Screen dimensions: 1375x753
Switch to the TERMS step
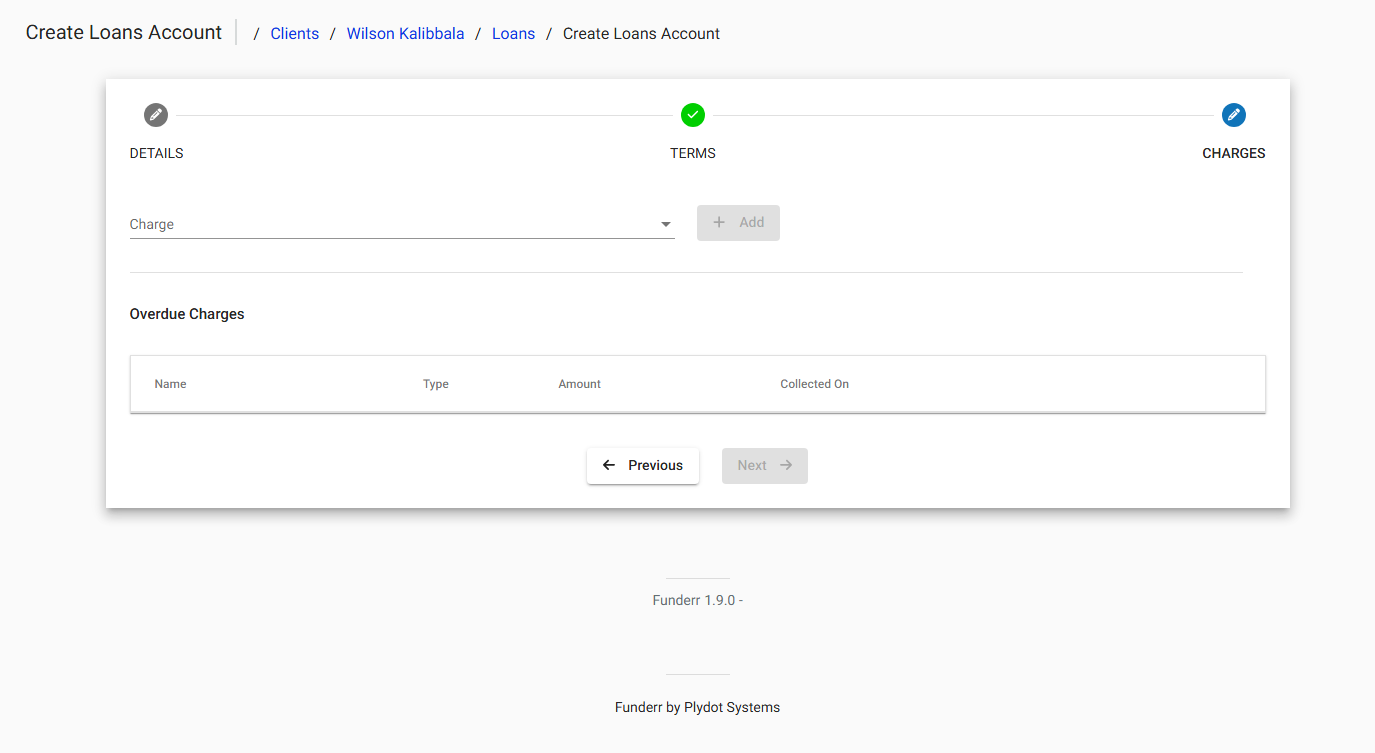coord(693,153)
